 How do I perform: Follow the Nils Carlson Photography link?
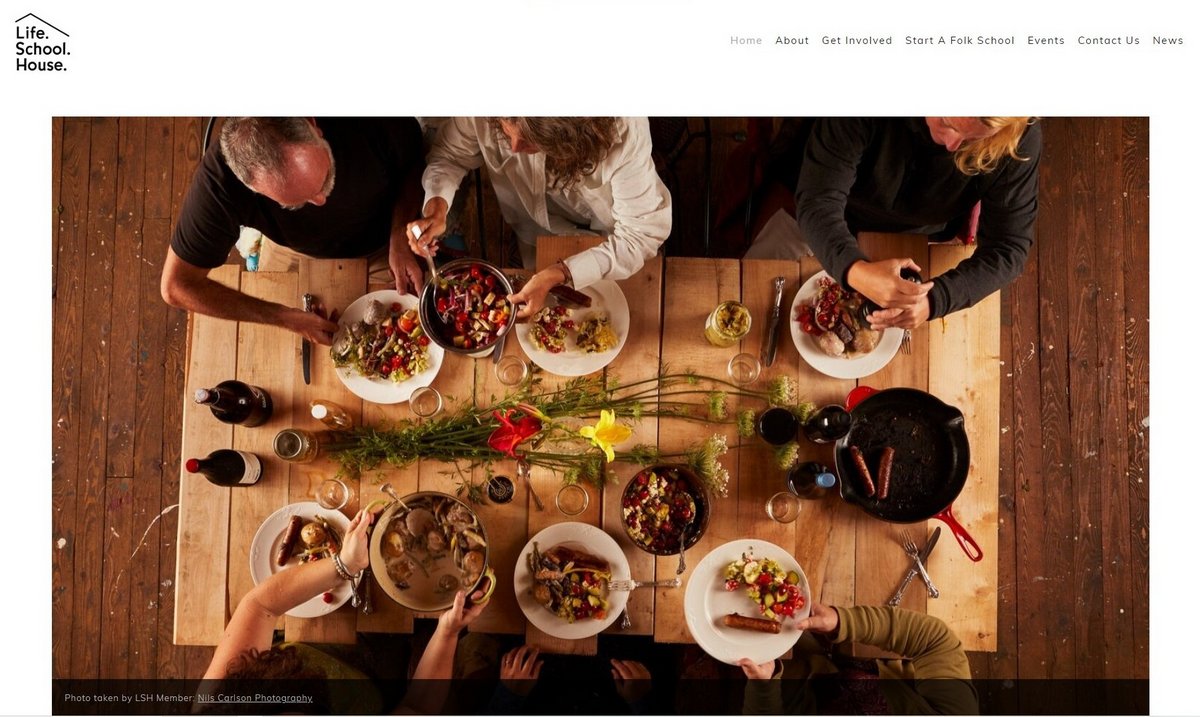[x=255, y=698]
